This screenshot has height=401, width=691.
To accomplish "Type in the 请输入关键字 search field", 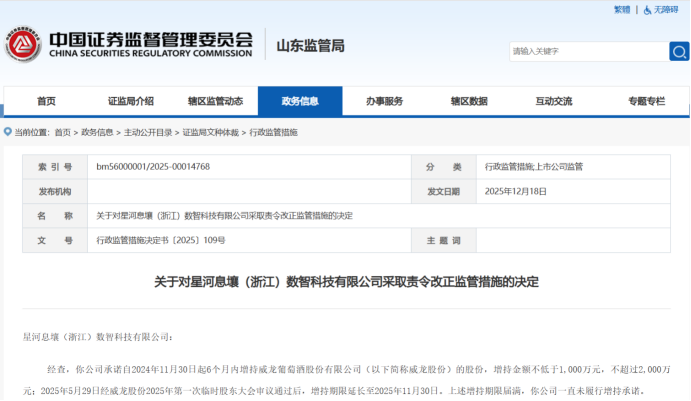I will click(586, 51).
